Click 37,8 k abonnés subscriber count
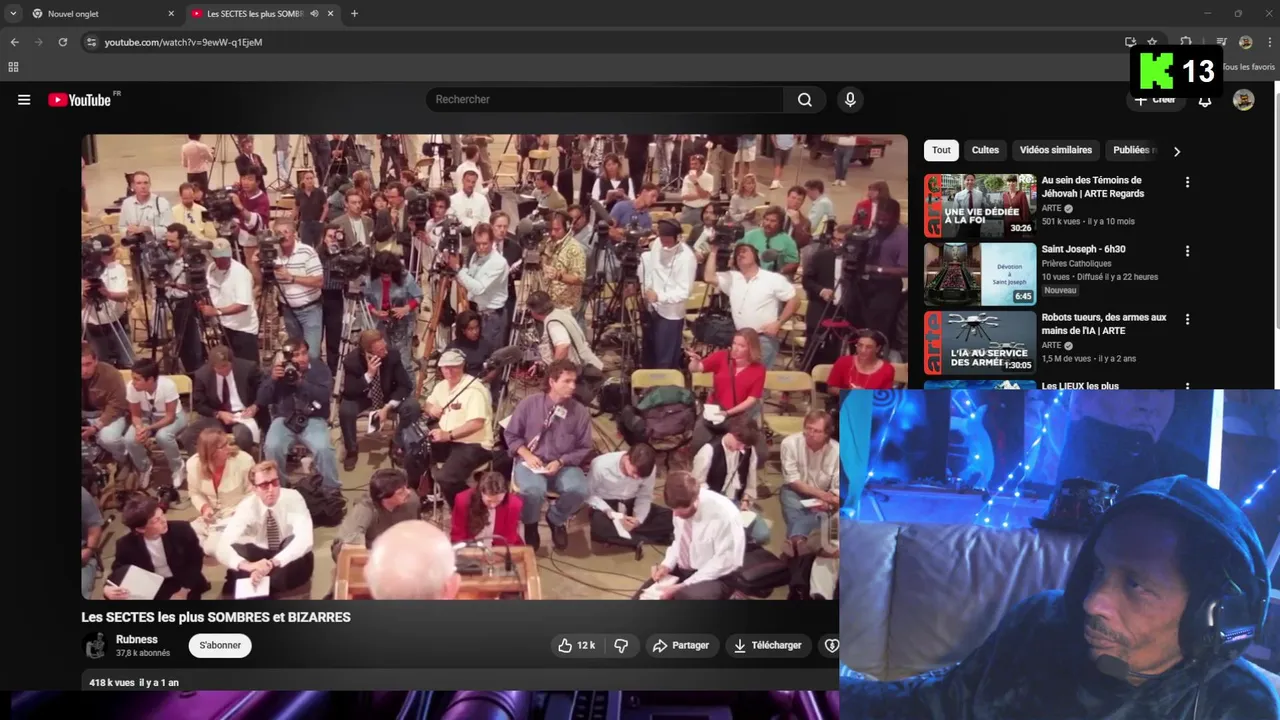The height and width of the screenshot is (720, 1280). (x=143, y=653)
